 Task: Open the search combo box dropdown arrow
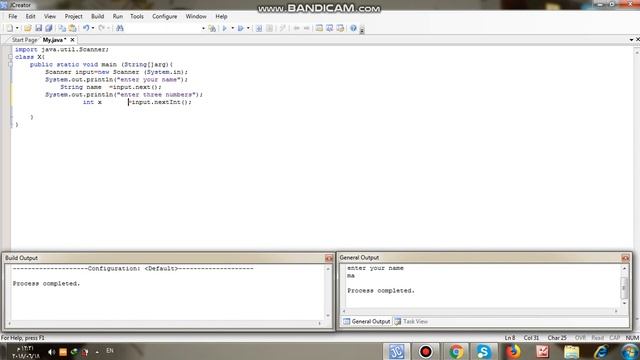203,29
